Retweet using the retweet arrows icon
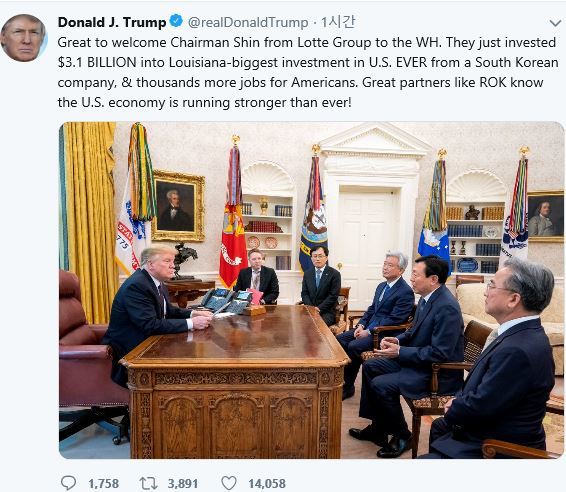This screenshot has width=566, height=492. click(148, 483)
